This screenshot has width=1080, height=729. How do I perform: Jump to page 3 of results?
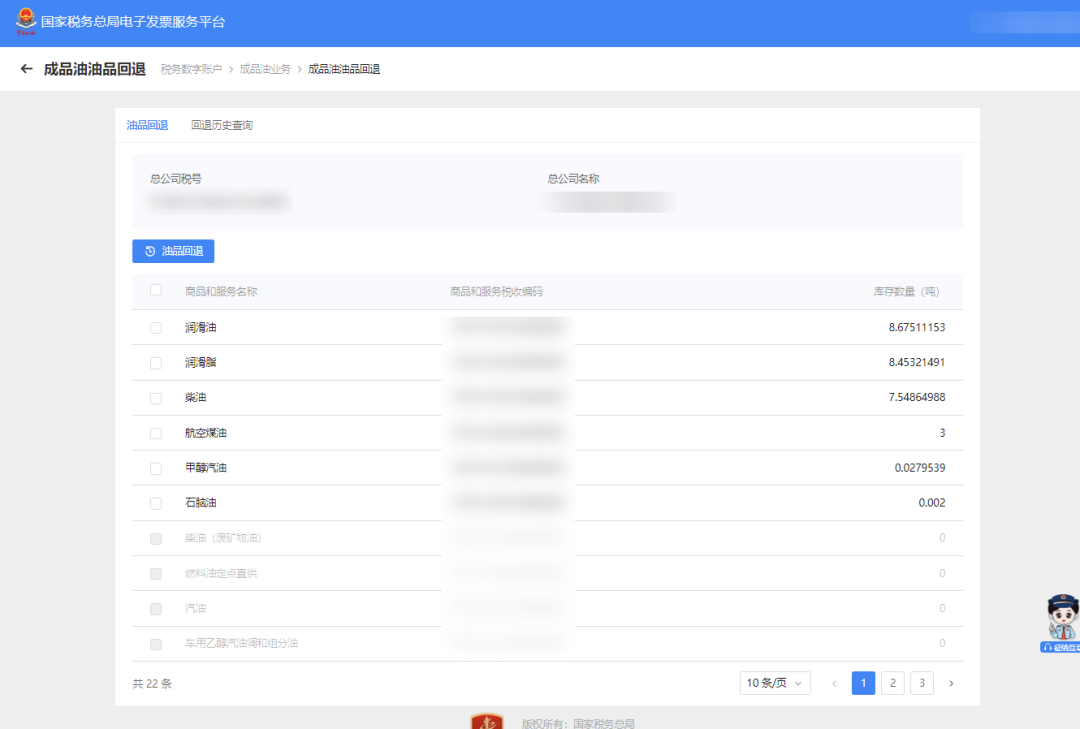[921, 683]
